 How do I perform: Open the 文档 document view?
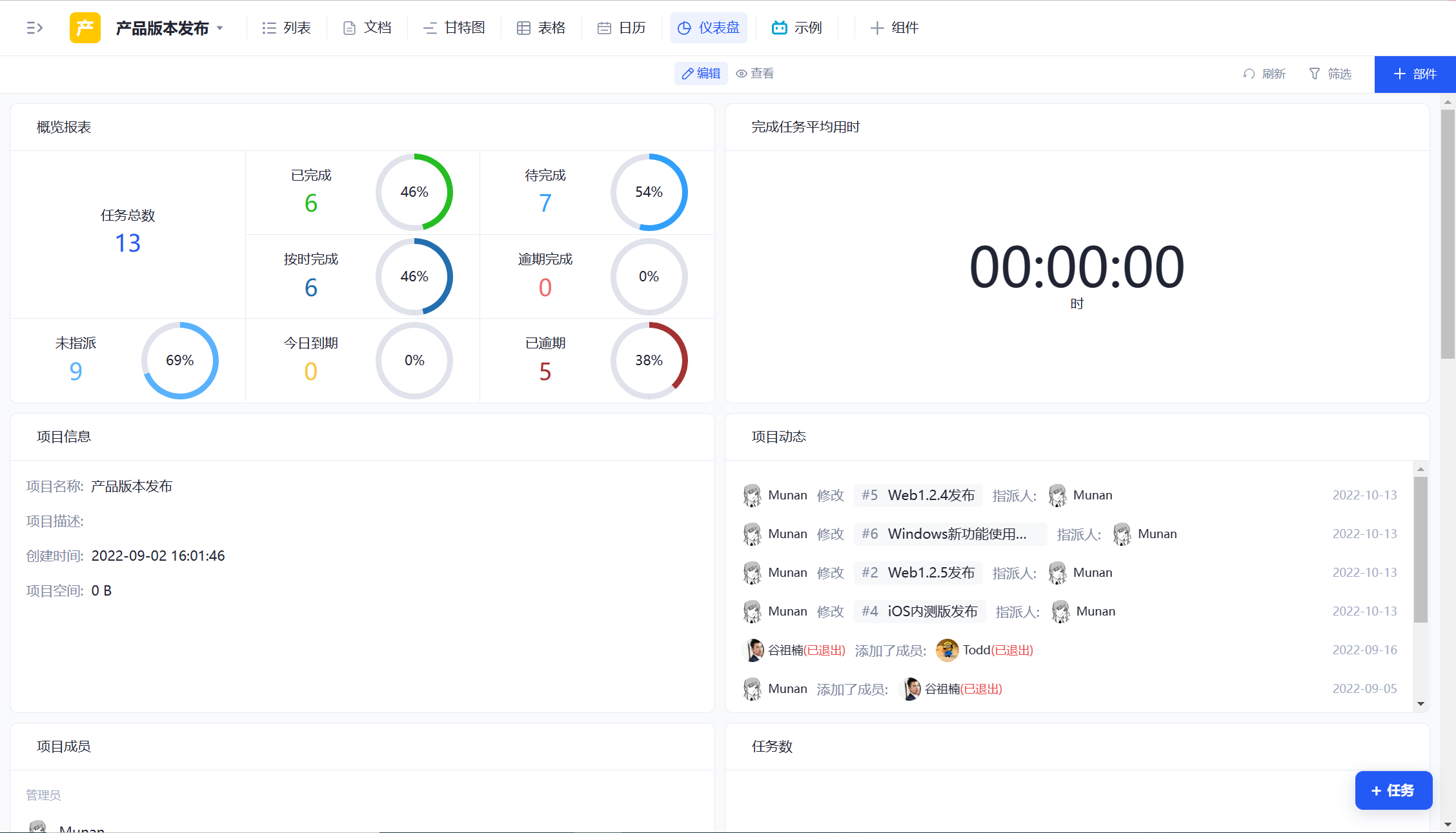click(x=367, y=28)
